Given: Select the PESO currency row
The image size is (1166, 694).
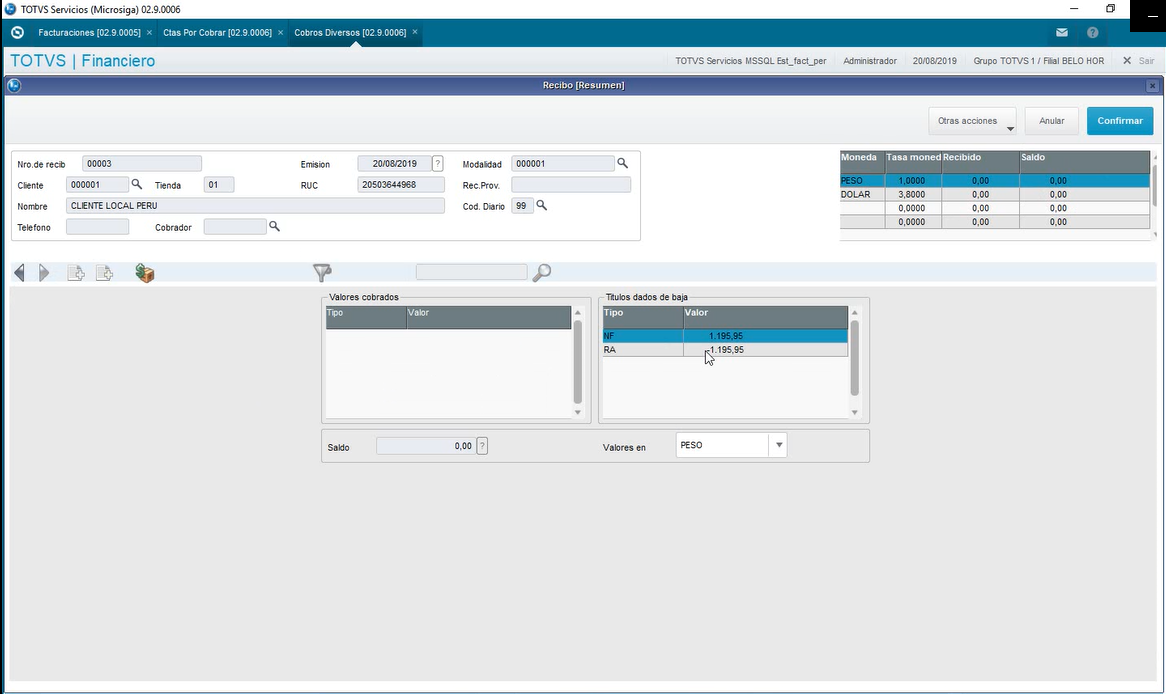Looking at the screenshot, I should [x=995, y=181].
